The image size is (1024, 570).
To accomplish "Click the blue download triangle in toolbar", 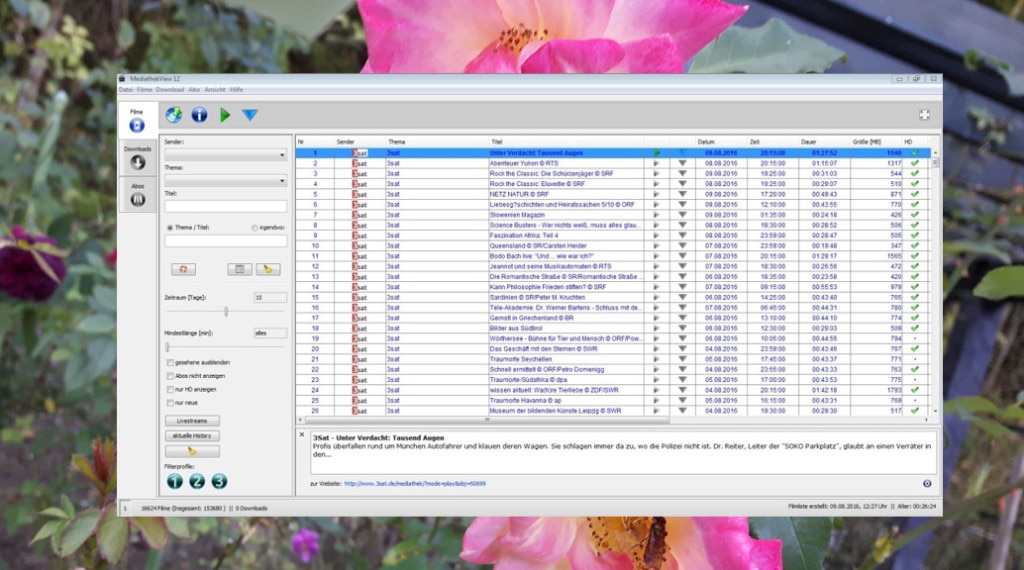I will [x=250, y=115].
